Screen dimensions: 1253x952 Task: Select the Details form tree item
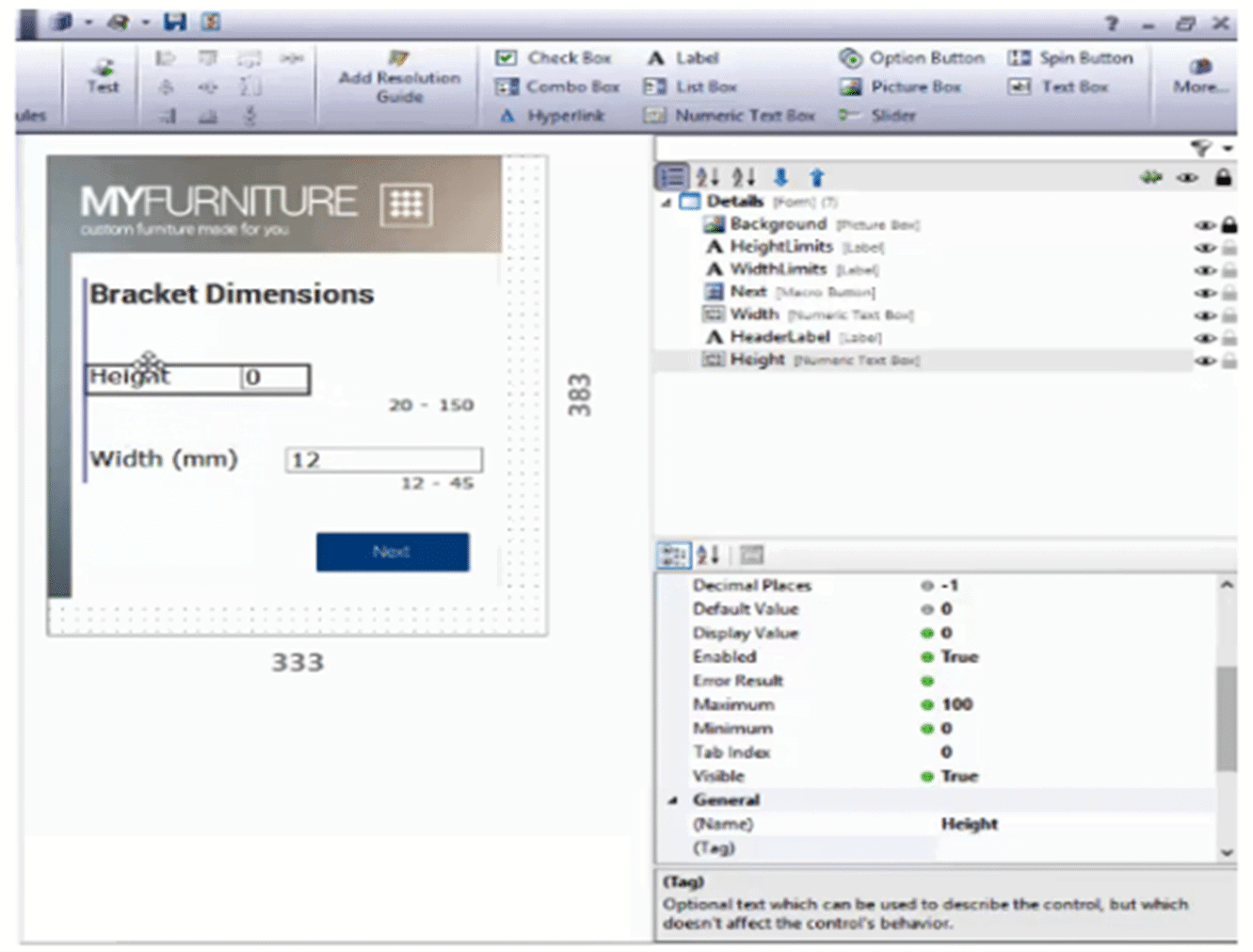(758, 201)
